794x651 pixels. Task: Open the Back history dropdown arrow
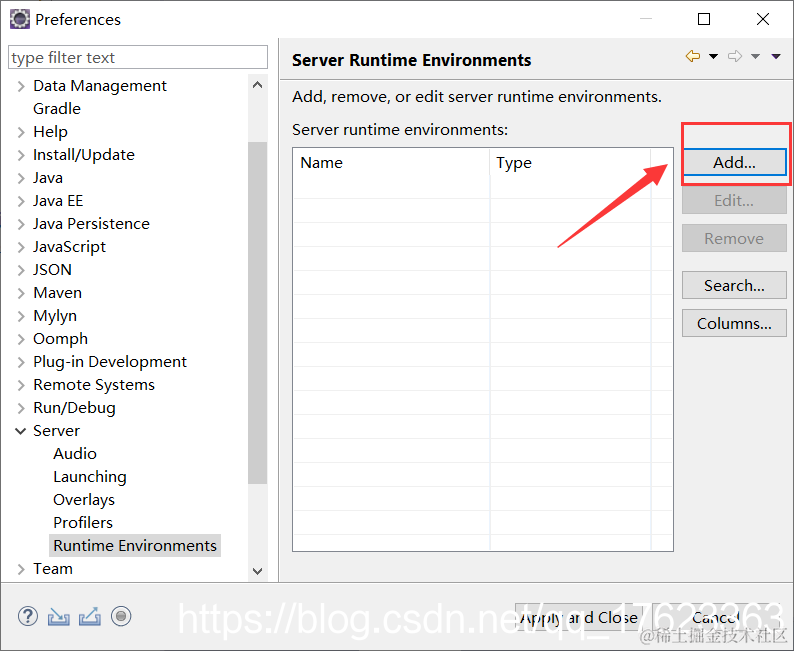coord(713,57)
